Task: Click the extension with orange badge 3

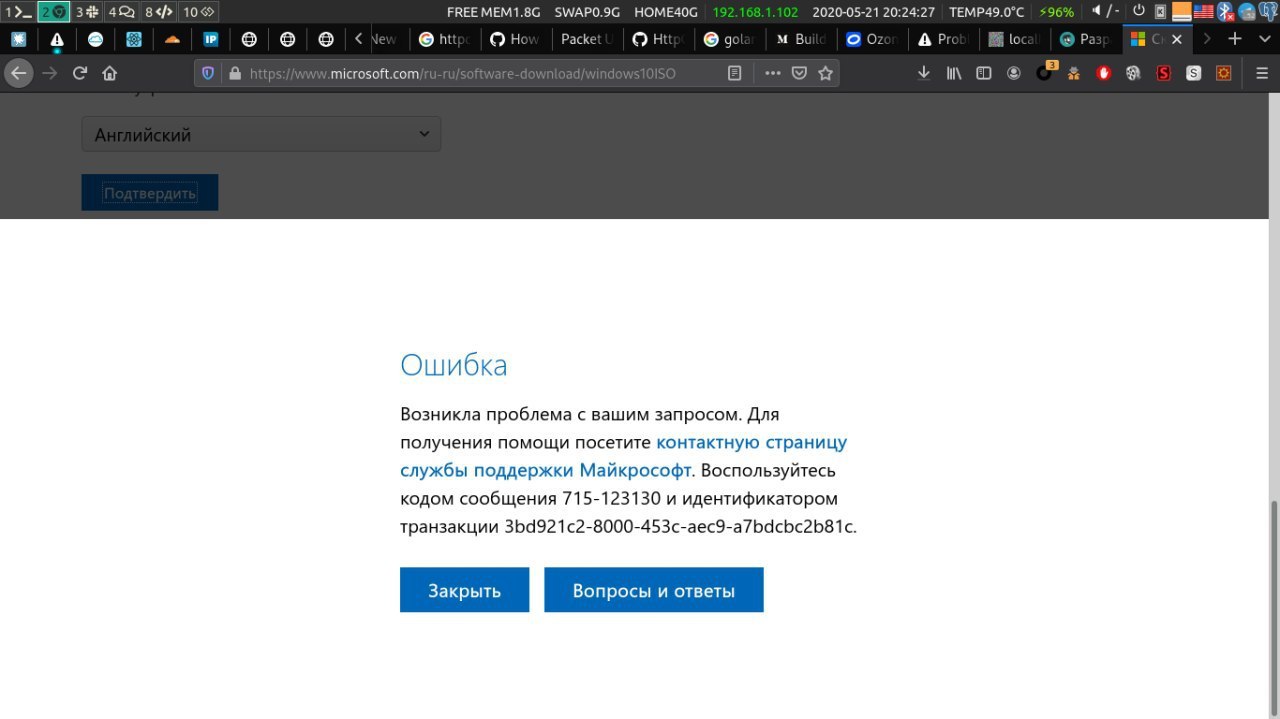Action: [x=1045, y=72]
